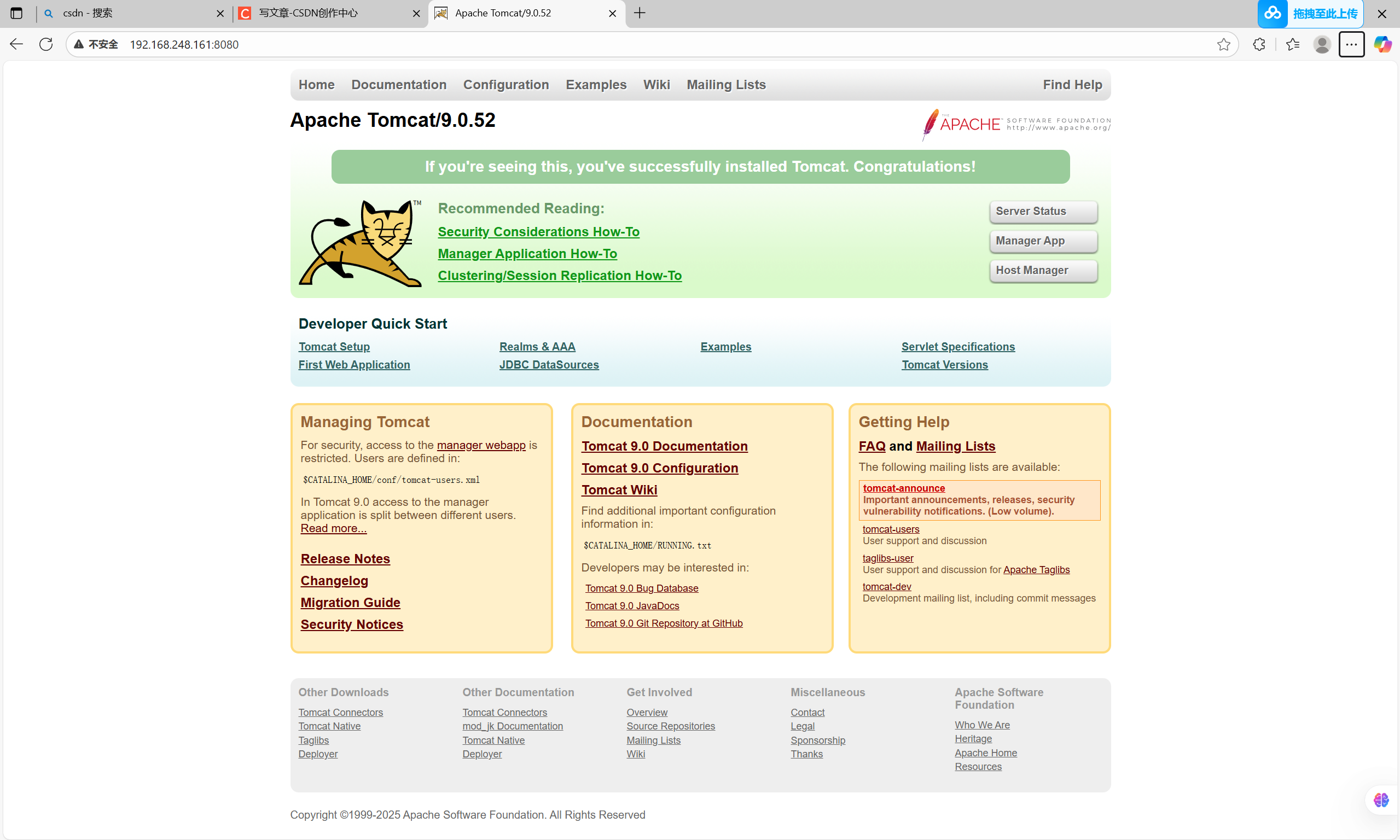Click inside the browser address bar
The height and width of the screenshot is (840, 1400).
pyautogui.click(x=396, y=44)
